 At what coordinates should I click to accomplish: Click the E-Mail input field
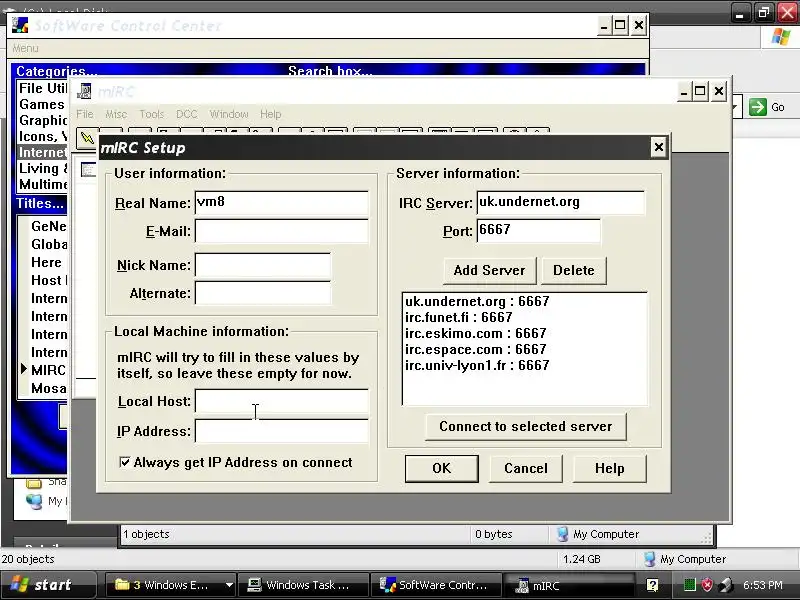click(x=282, y=231)
